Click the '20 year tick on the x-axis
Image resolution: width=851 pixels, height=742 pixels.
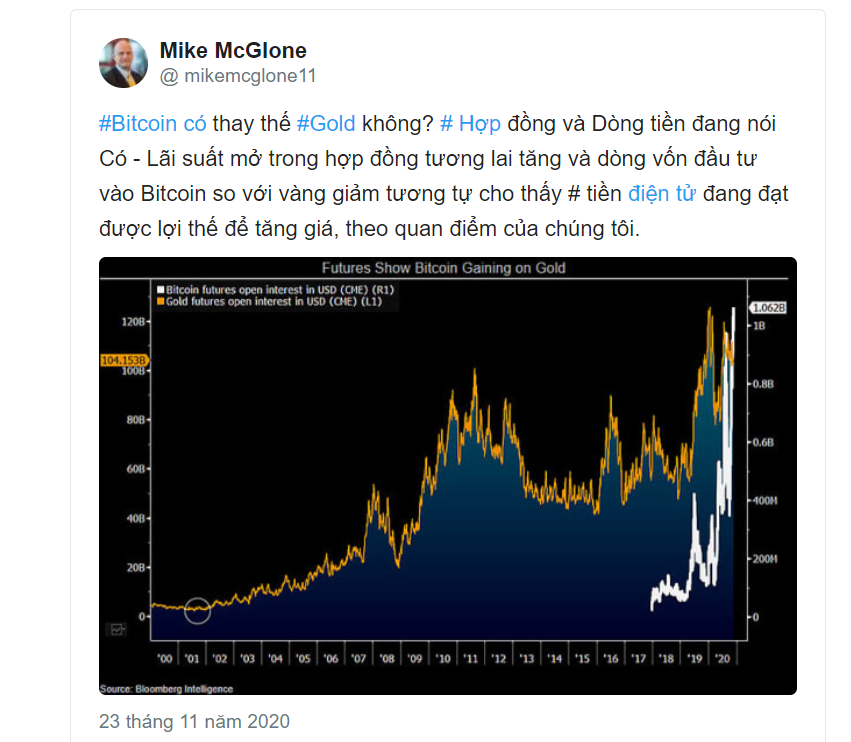point(722,658)
